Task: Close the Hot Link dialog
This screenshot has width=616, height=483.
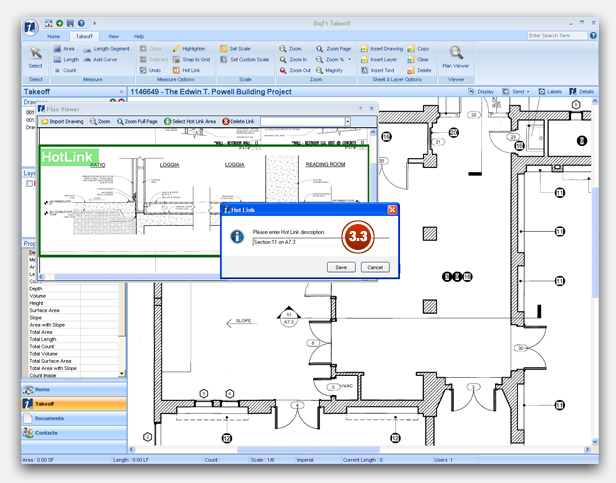Action: [392, 210]
